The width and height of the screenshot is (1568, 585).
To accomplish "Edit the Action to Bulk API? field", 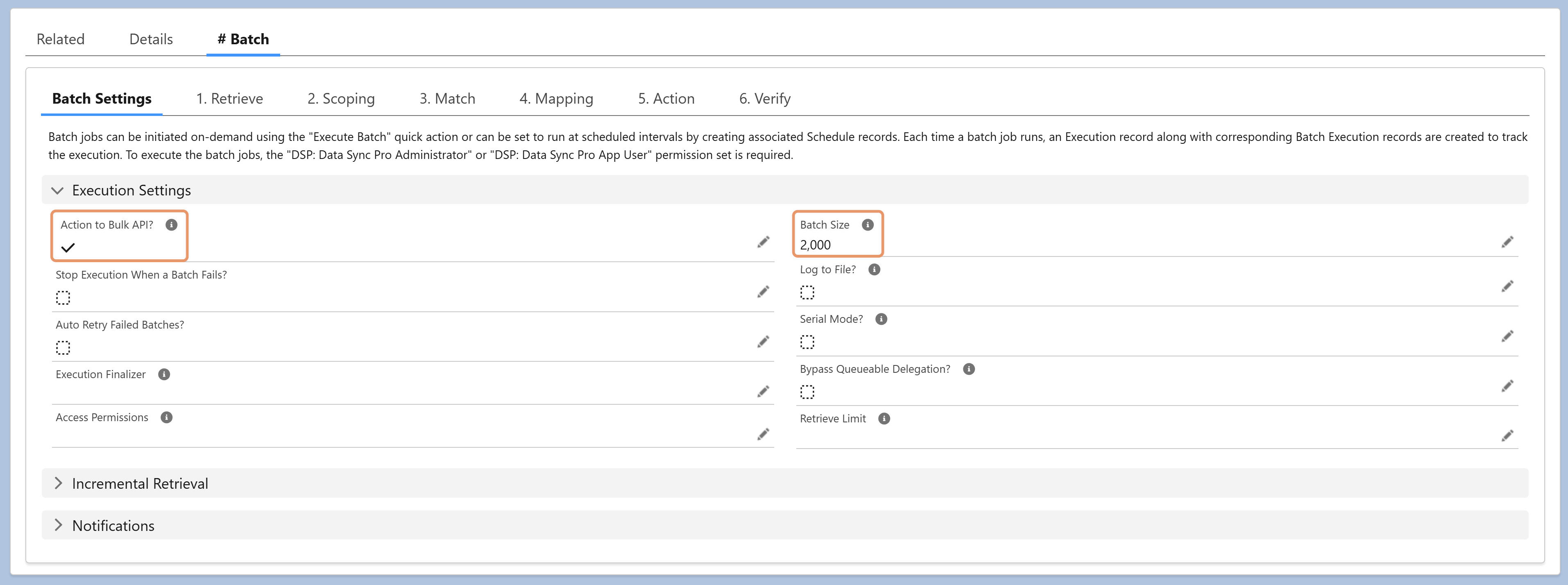I will (x=763, y=242).
